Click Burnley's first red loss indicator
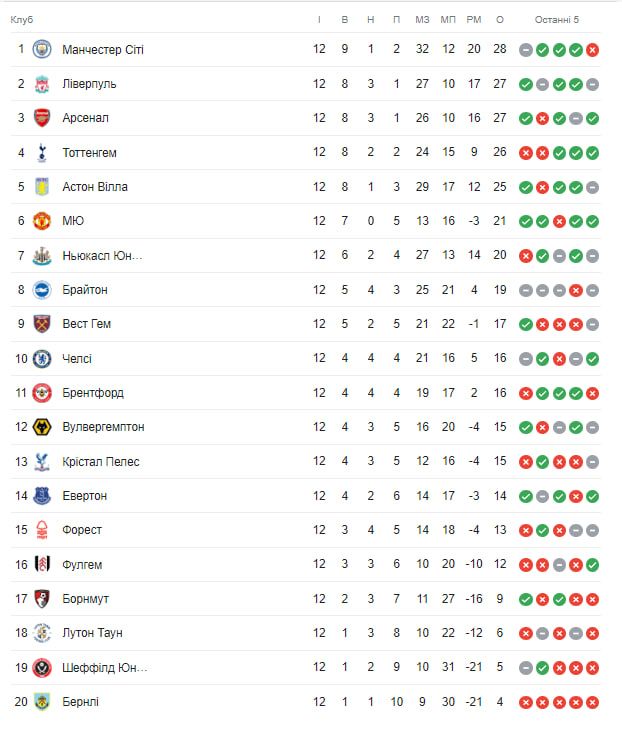622x736 pixels. pos(526,703)
